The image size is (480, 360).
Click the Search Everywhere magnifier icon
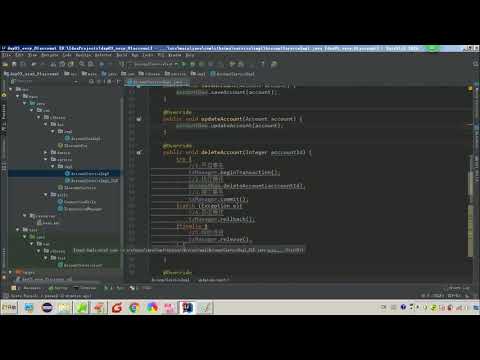[475, 64]
